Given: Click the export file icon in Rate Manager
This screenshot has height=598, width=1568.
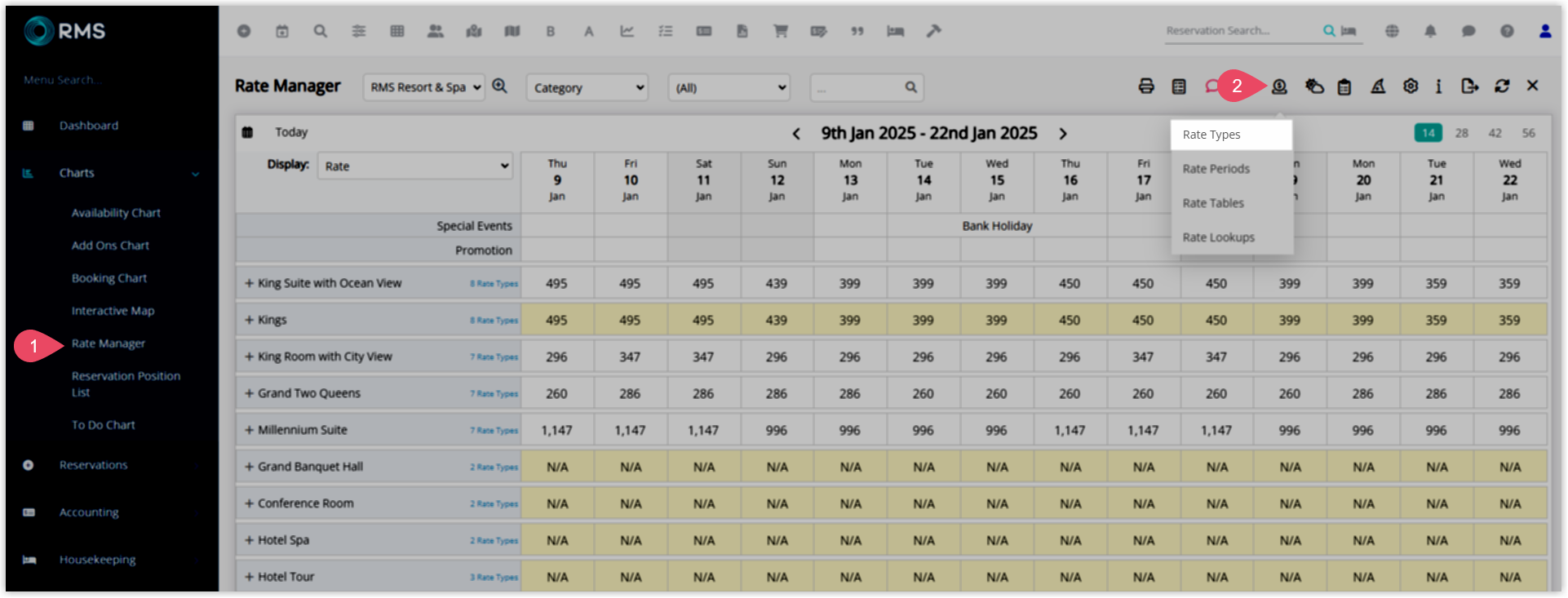Looking at the screenshot, I should (1469, 86).
